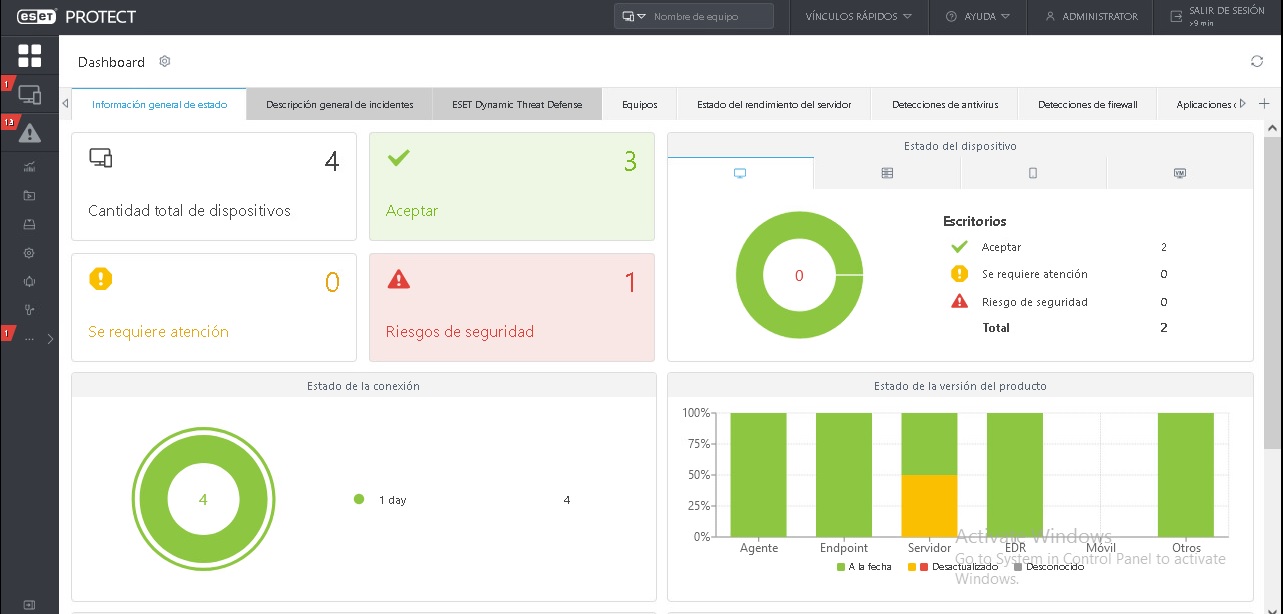Open the VÍNCULOS RÁPIDOS dropdown

pos(857,16)
